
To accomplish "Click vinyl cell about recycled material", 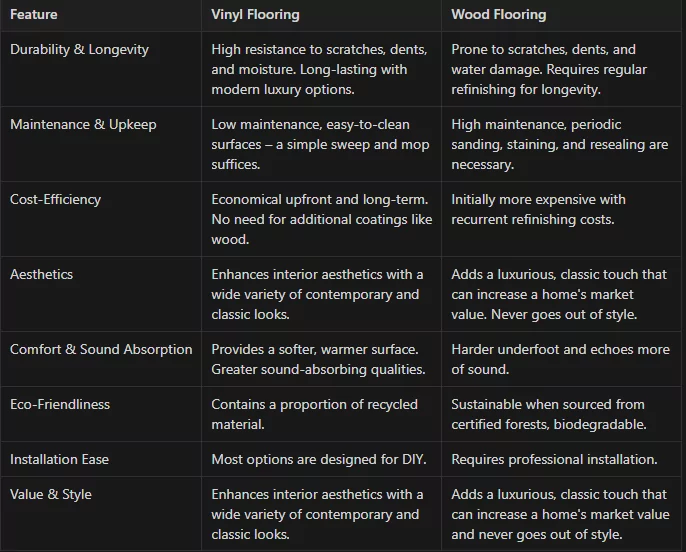I will tap(314, 414).
